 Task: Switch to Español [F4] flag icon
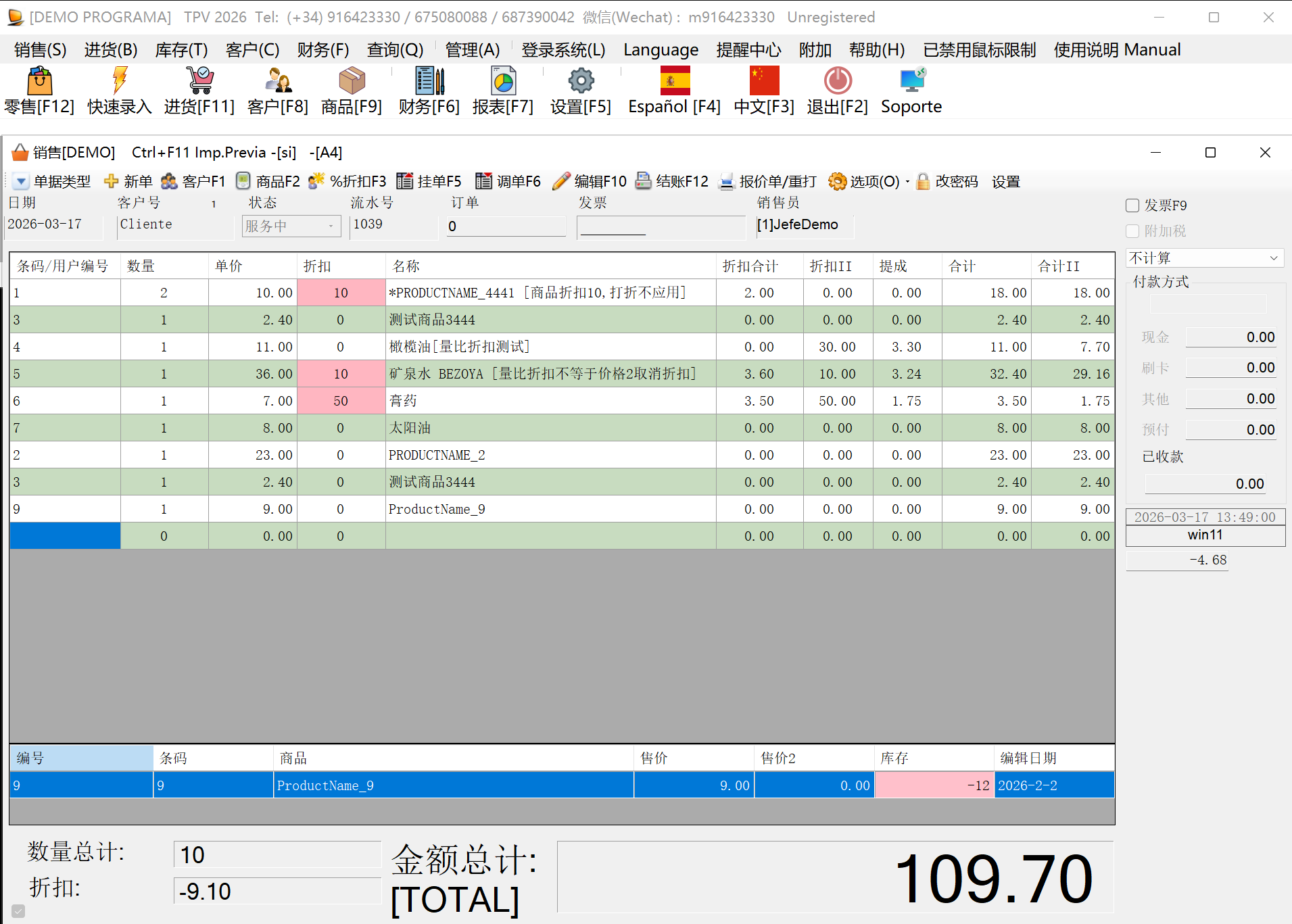[x=675, y=81]
